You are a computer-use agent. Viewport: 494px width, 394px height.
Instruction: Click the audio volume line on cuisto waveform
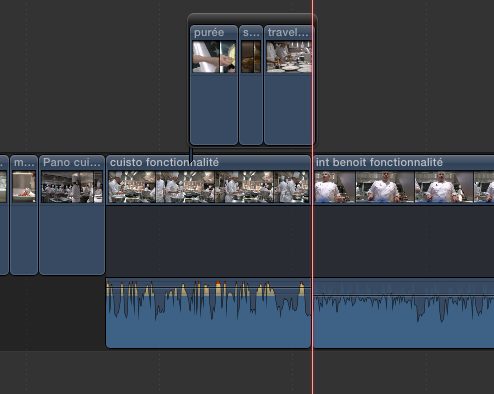208,287
